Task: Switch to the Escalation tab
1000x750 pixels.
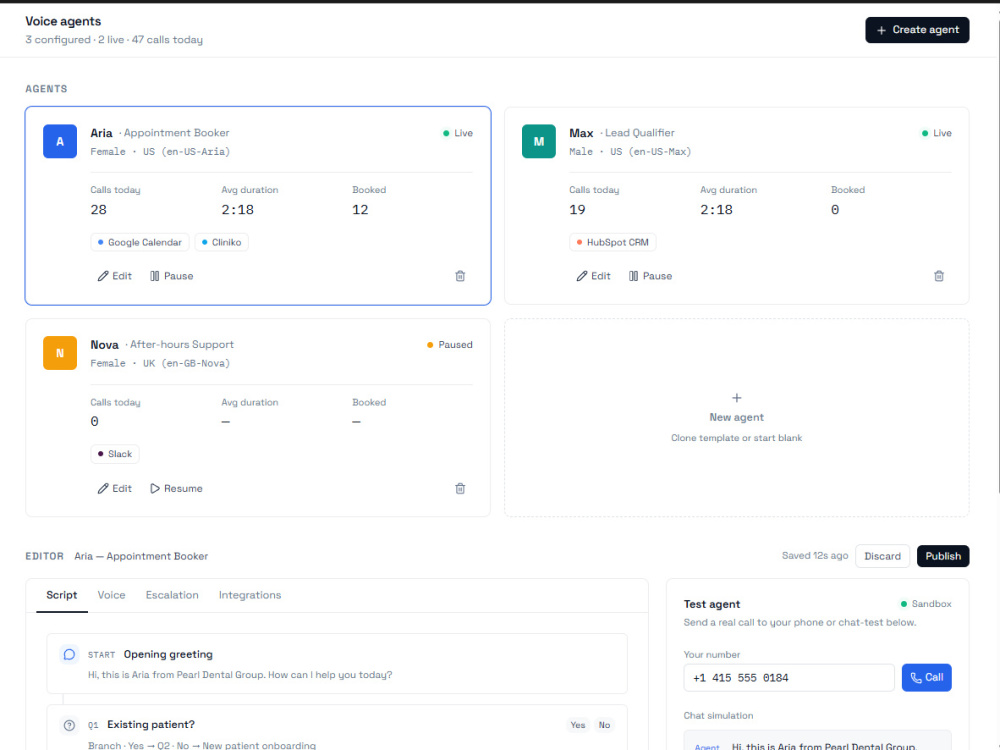Action: 172,595
